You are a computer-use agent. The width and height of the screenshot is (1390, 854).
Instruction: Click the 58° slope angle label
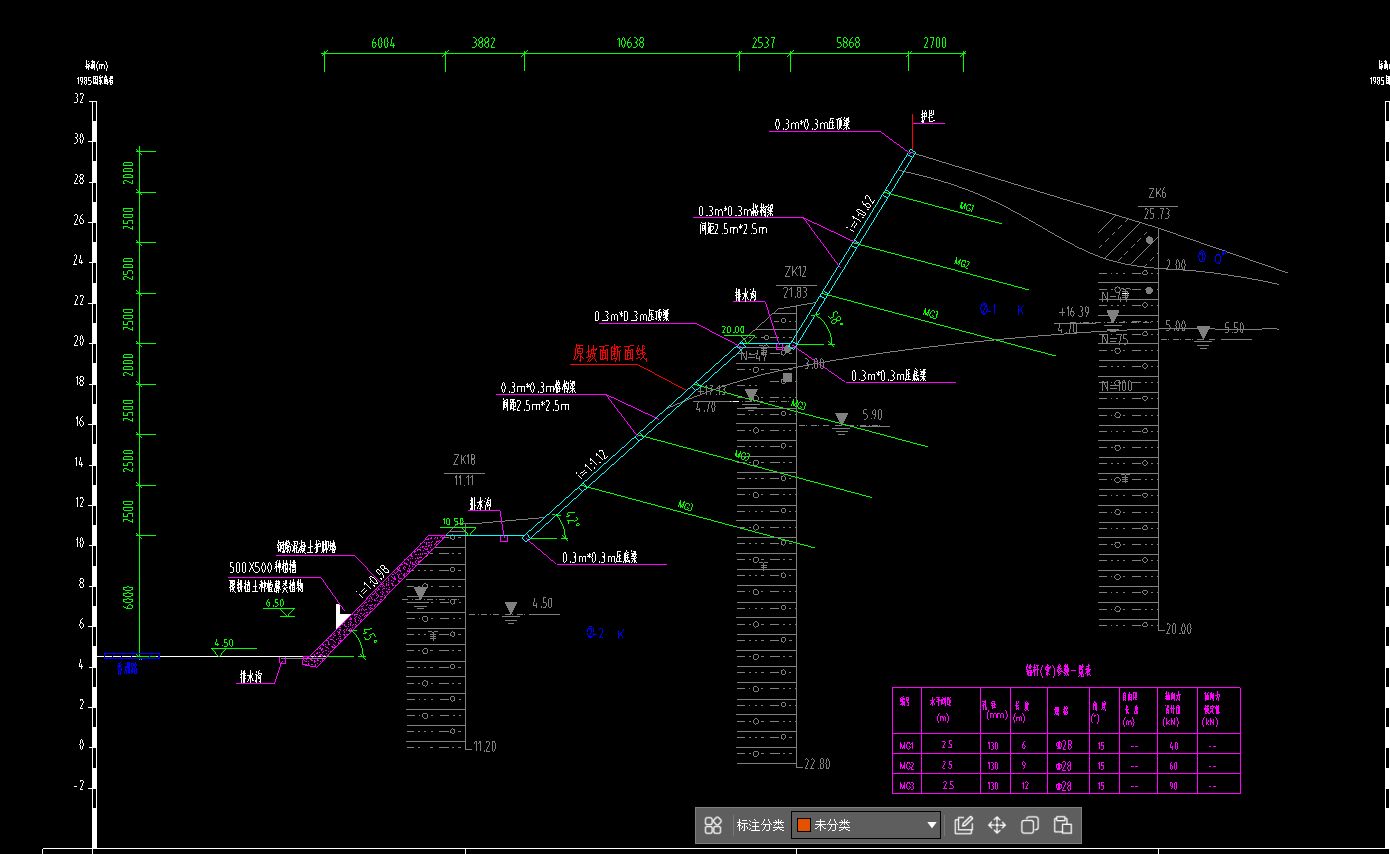[836, 320]
